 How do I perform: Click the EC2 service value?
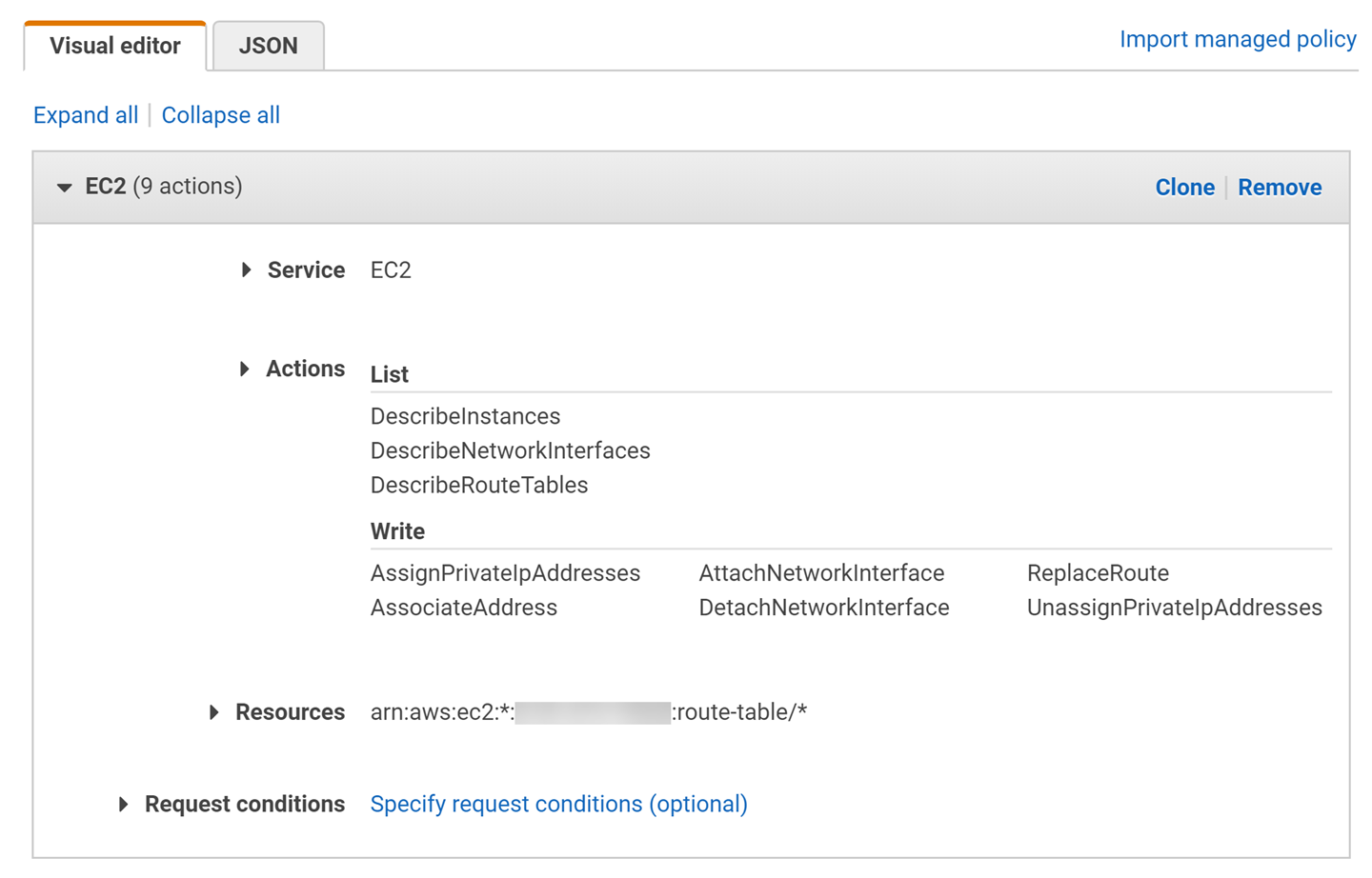[391, 270]
